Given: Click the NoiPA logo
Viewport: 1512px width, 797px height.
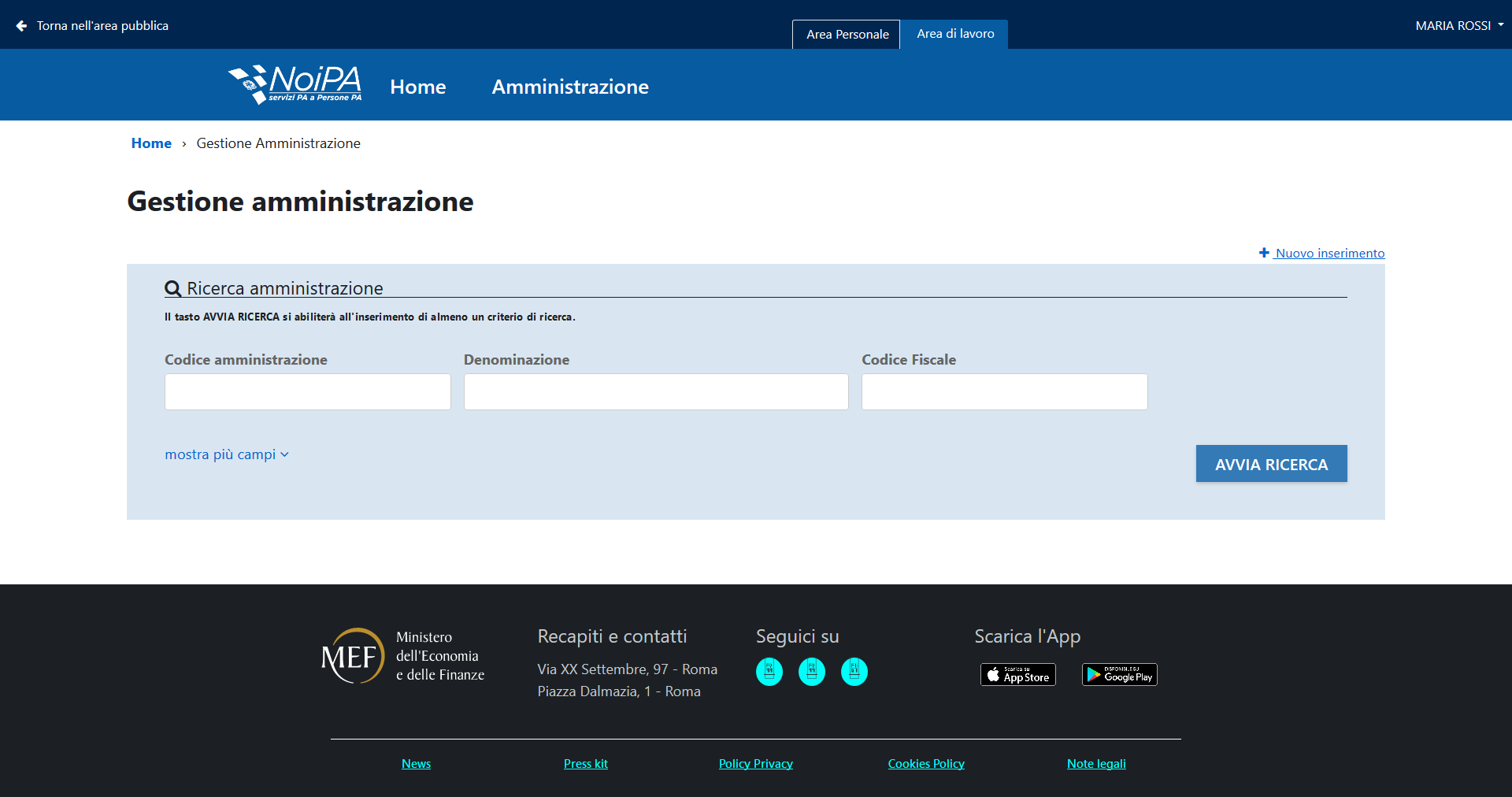Looking at the screenshot, I should tap(295, 85).
